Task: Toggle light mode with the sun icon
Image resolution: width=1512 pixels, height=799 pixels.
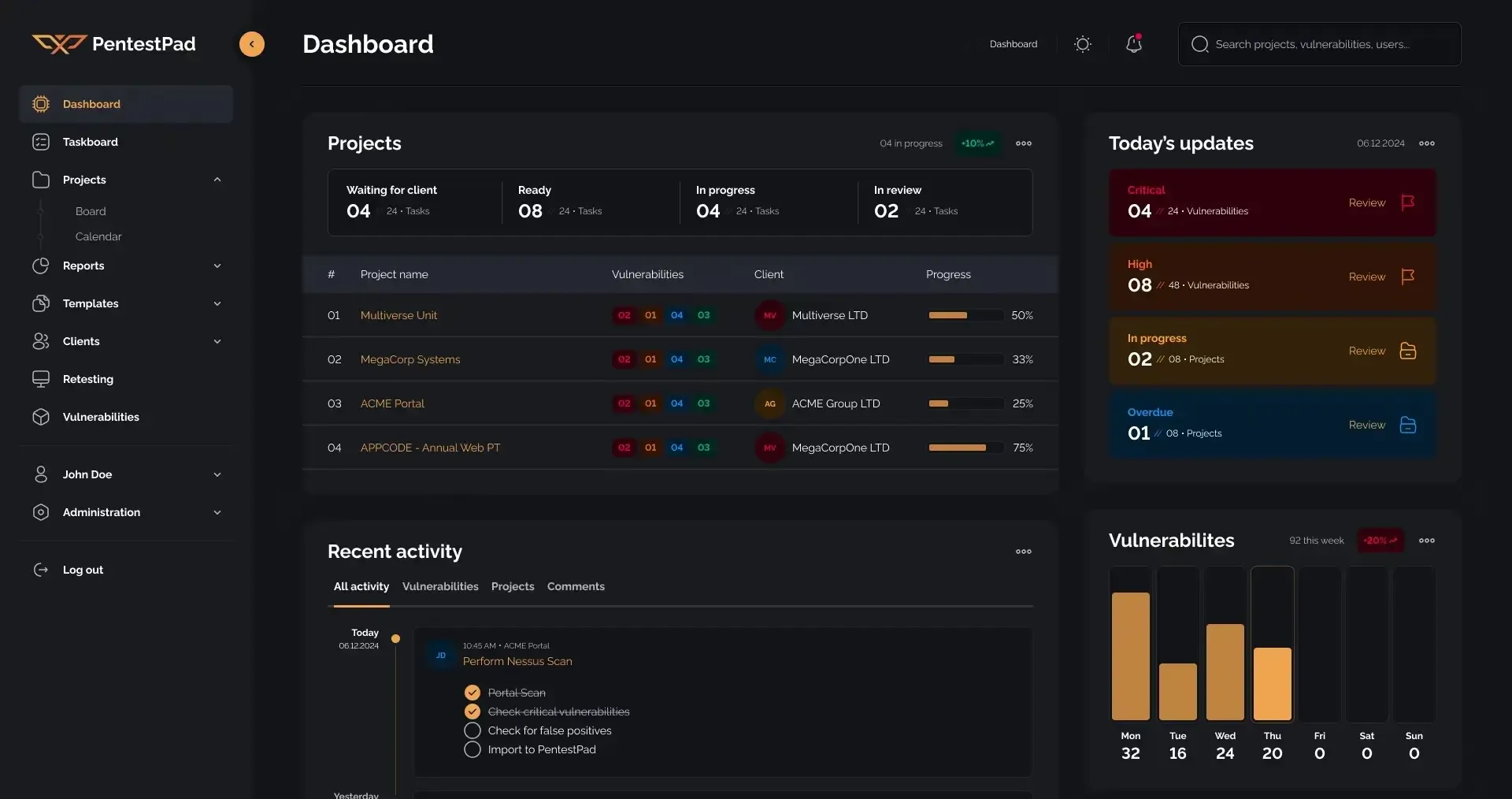Action: pyautogui.click(x=1083, y=44)
